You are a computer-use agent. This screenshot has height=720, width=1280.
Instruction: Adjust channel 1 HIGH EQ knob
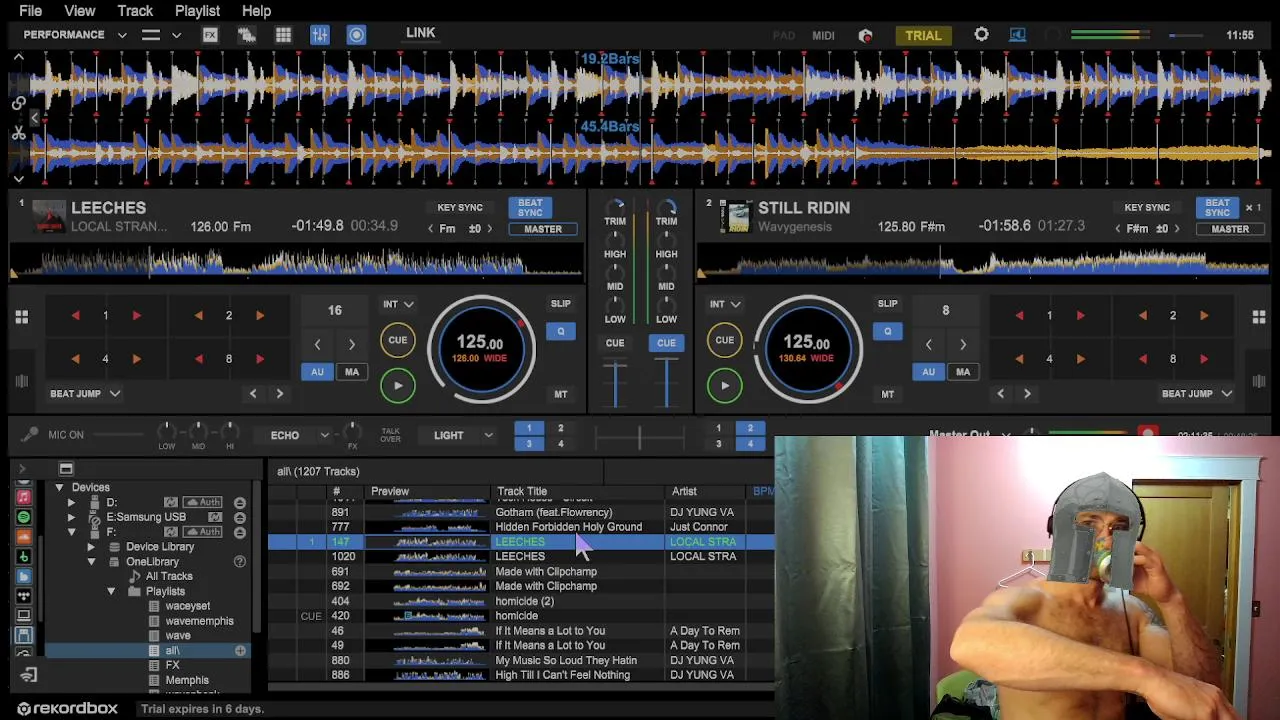pyautogui.click(x=615, y=239)
